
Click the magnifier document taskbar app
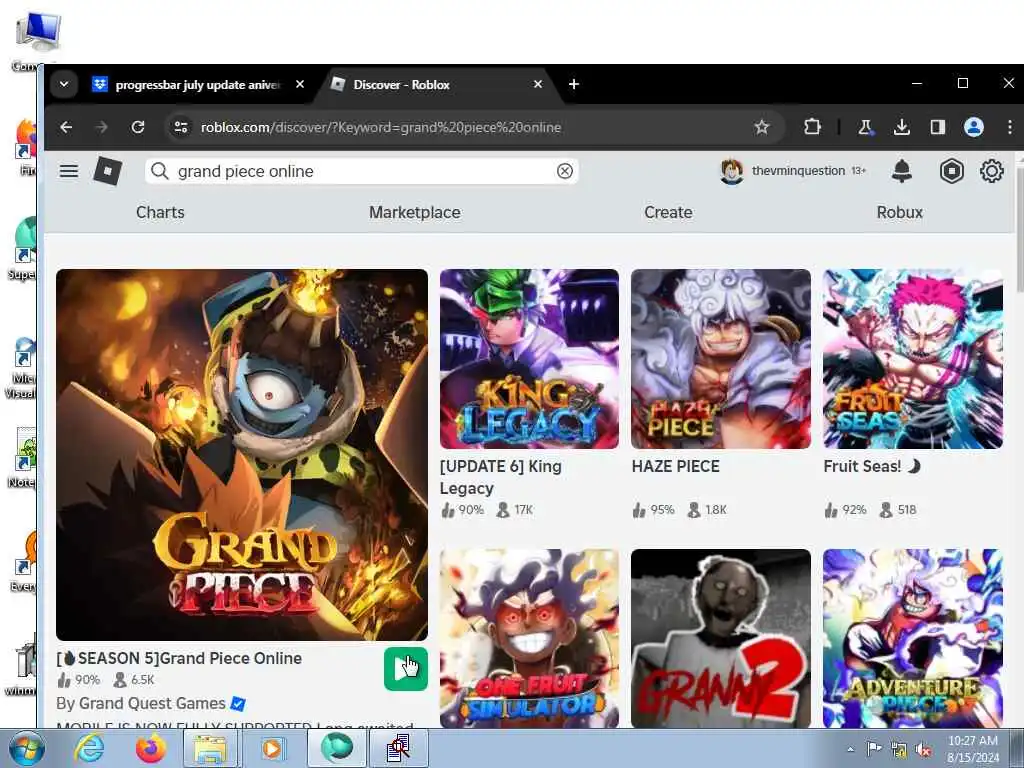(398, 749)
